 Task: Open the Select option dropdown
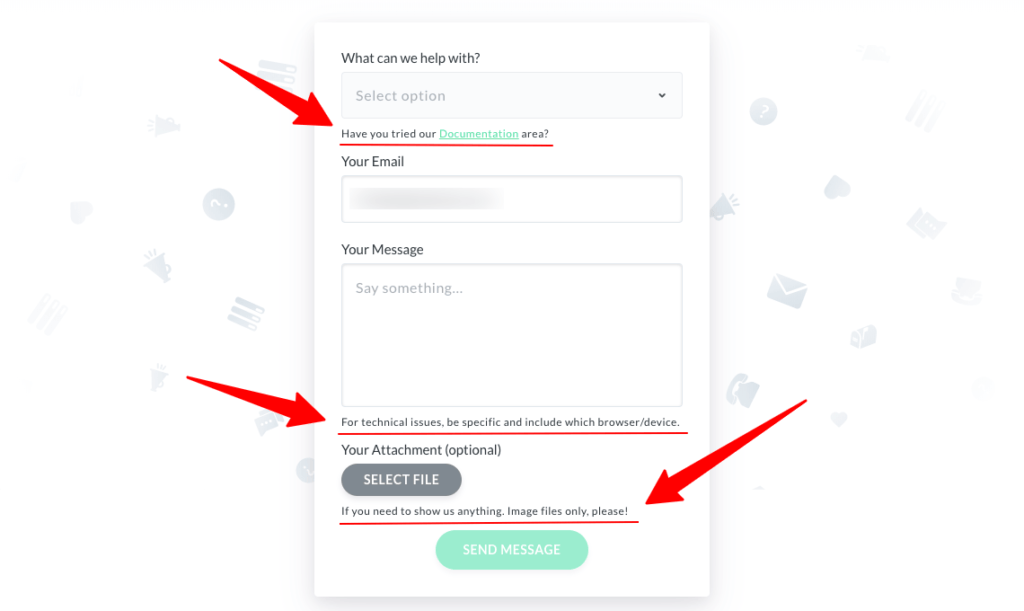tap(512, 95)
